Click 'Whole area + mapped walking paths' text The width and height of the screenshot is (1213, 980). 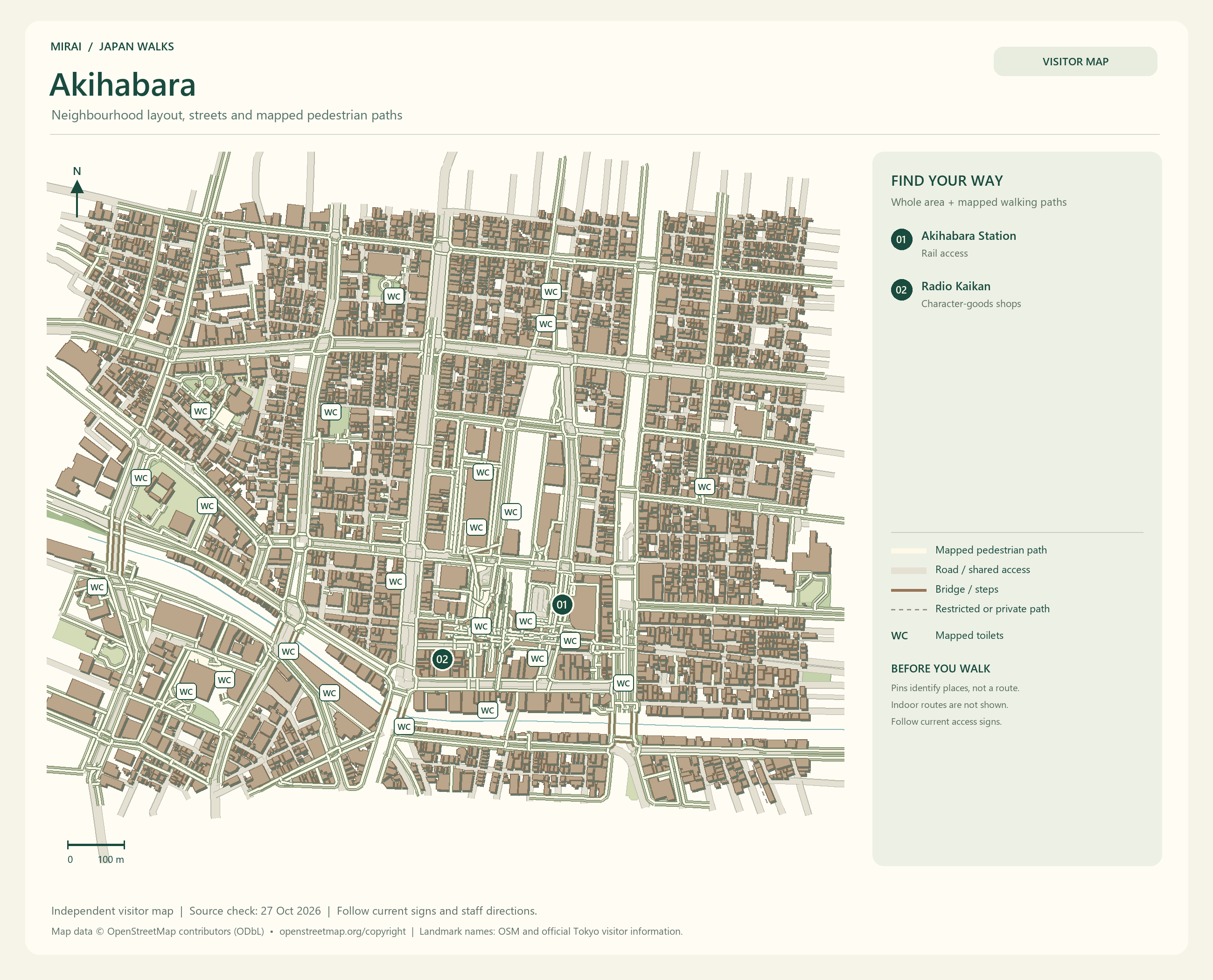pyautogui.click(x=979, y=202)
